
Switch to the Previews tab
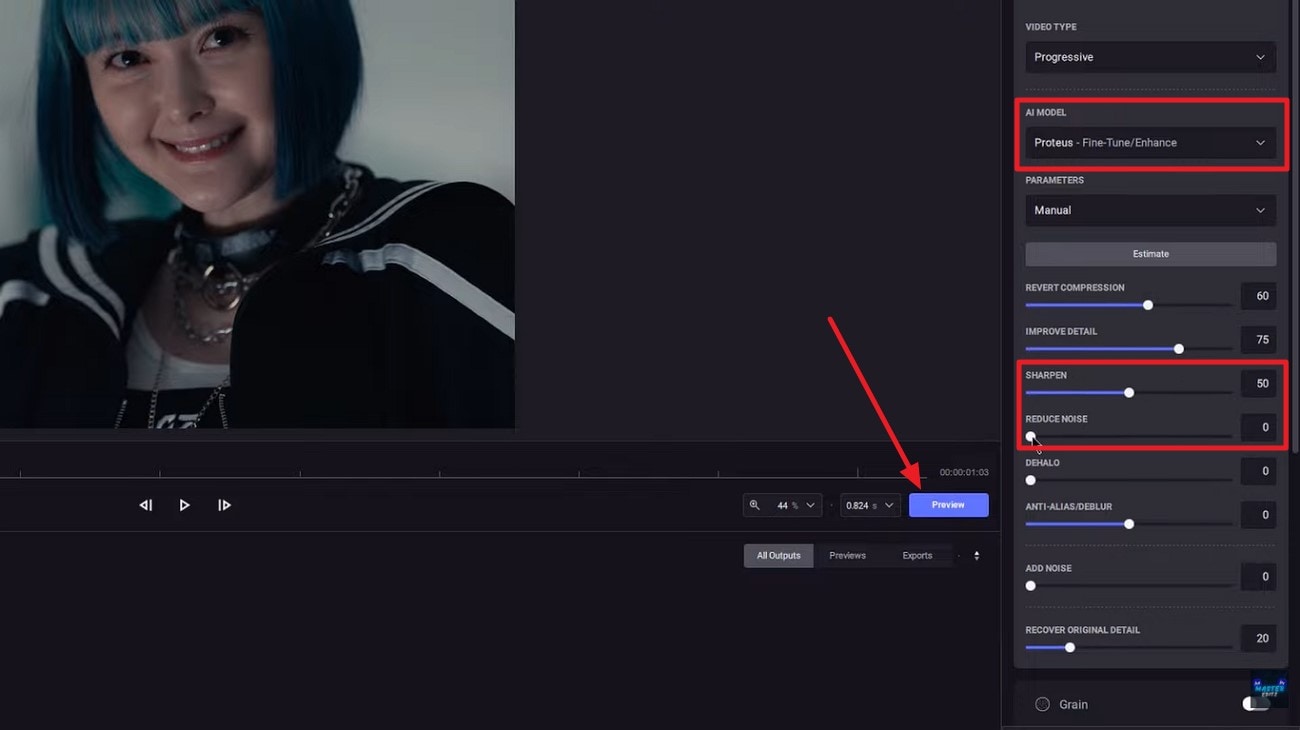(x=847, y=555)
